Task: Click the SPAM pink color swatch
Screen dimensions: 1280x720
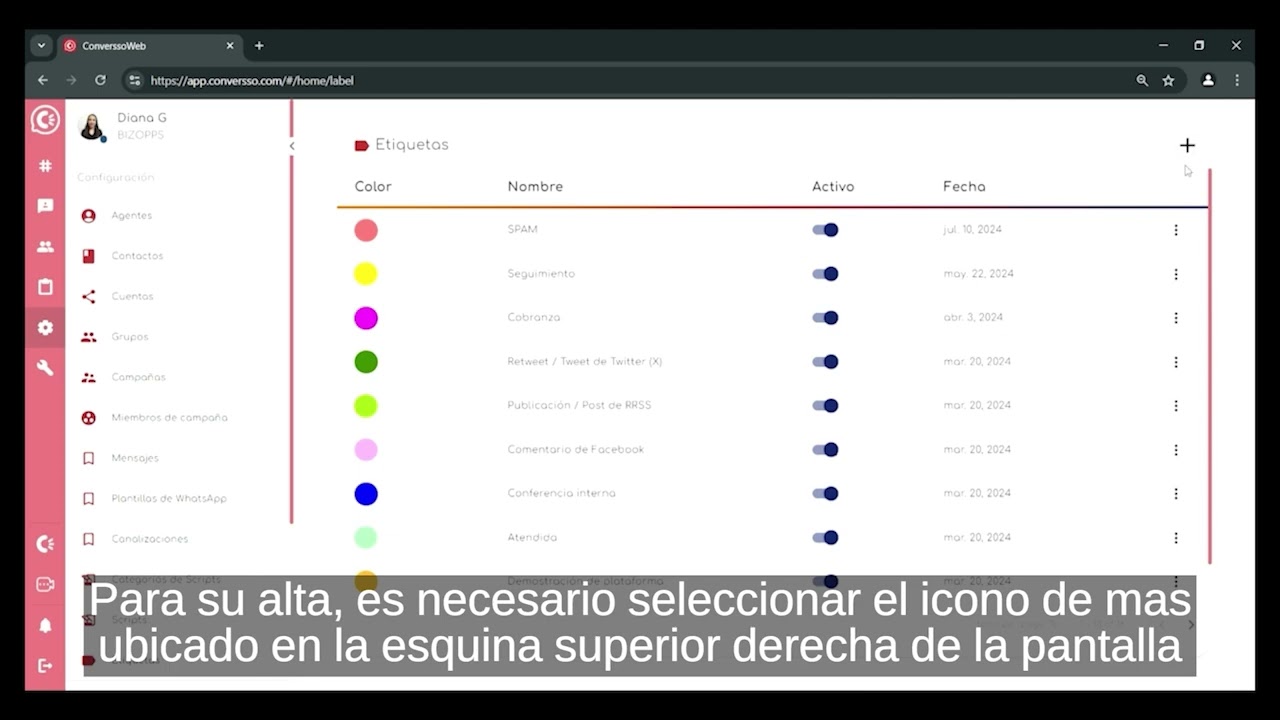Action: (366, 230)
